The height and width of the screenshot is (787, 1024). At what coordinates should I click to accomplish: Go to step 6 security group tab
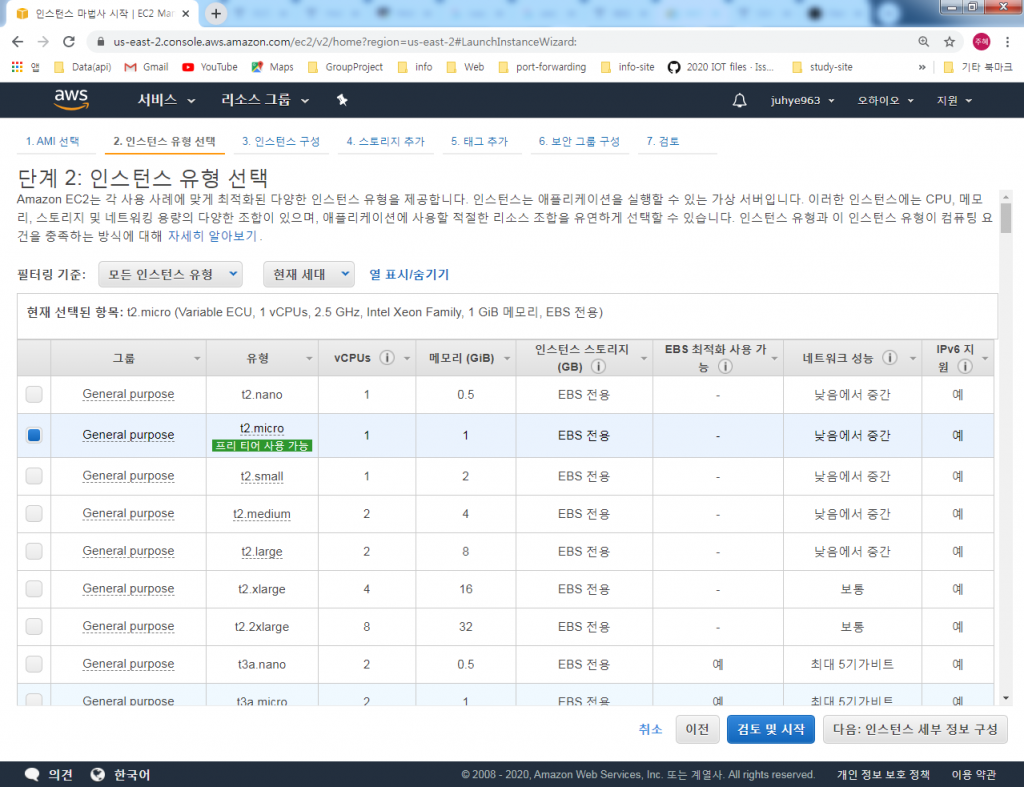coord(579,141)
